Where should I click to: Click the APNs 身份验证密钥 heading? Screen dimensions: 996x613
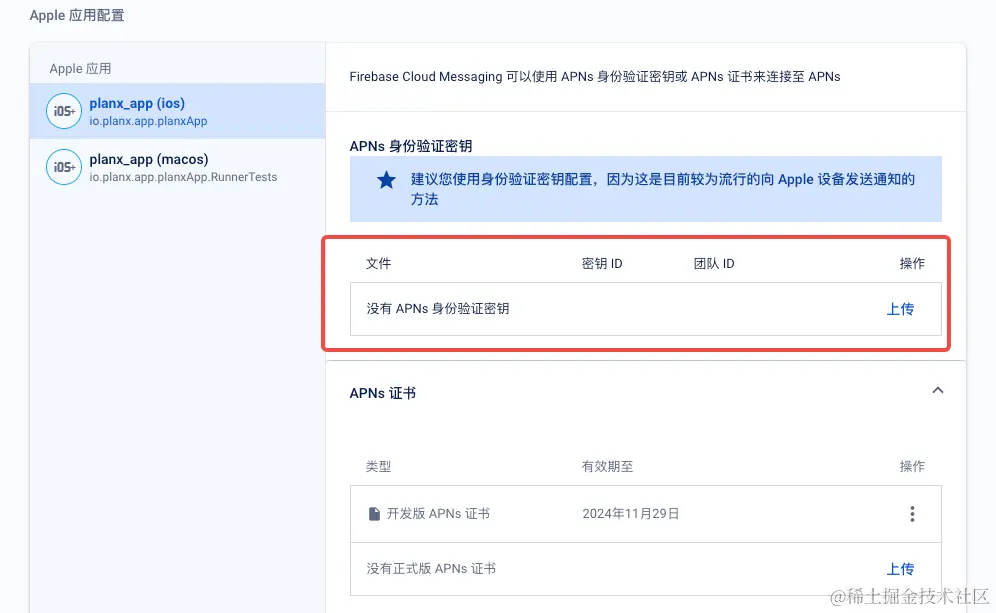coord(410,146)
